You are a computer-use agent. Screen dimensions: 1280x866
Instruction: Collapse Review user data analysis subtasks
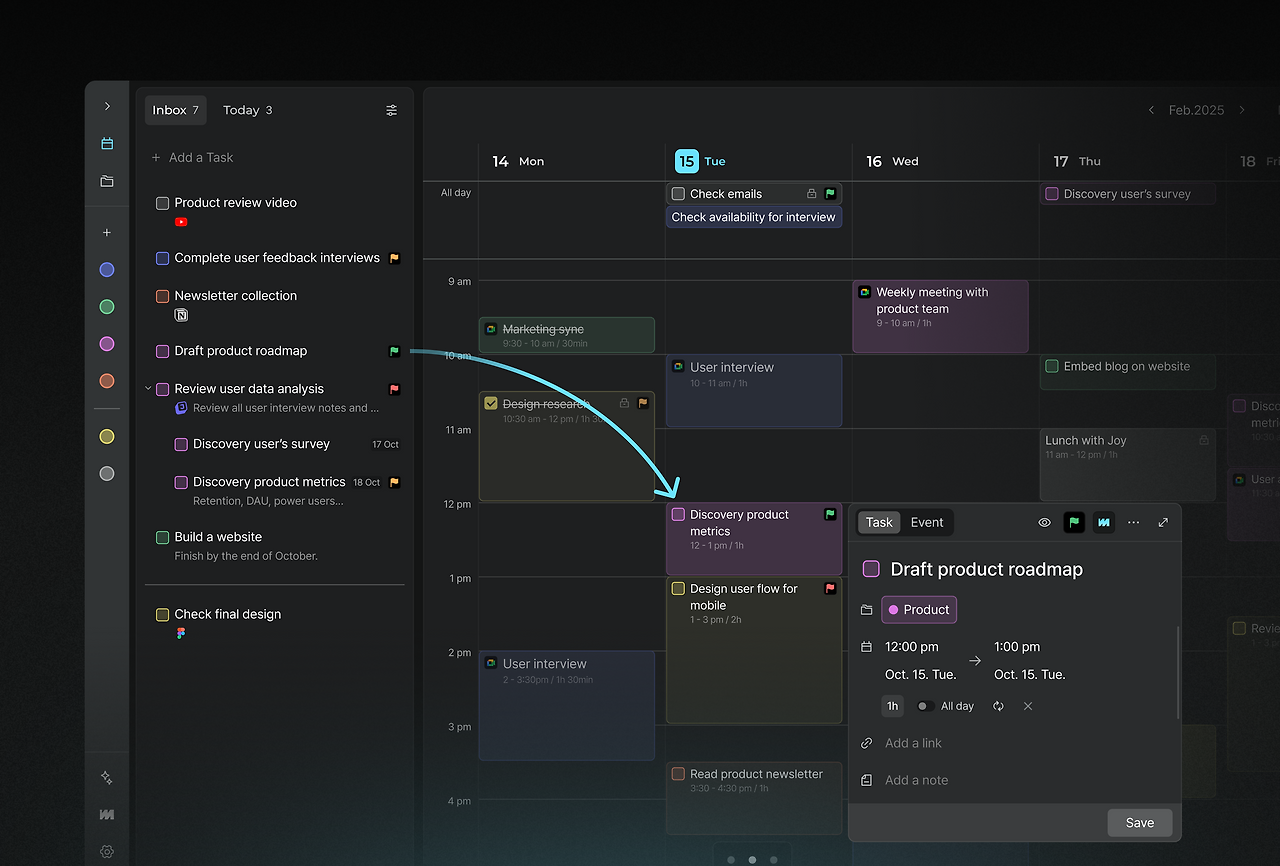point(149,389)
